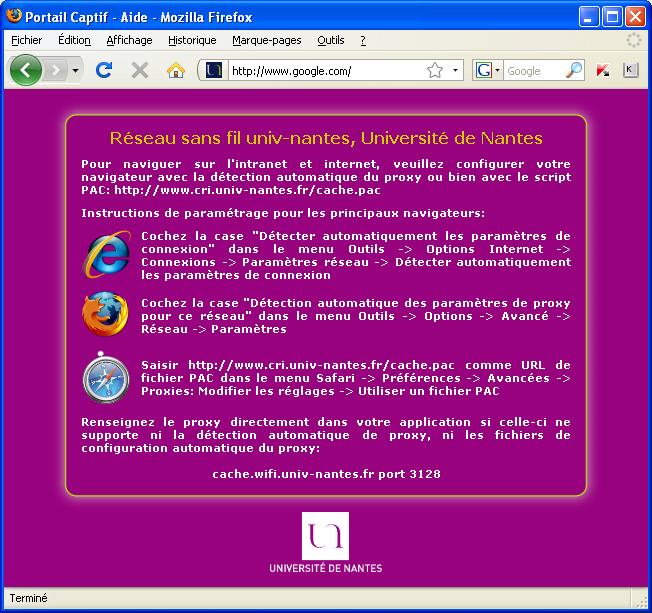Open the Outils menu
The image size is (652, 613).
[330, 40]
